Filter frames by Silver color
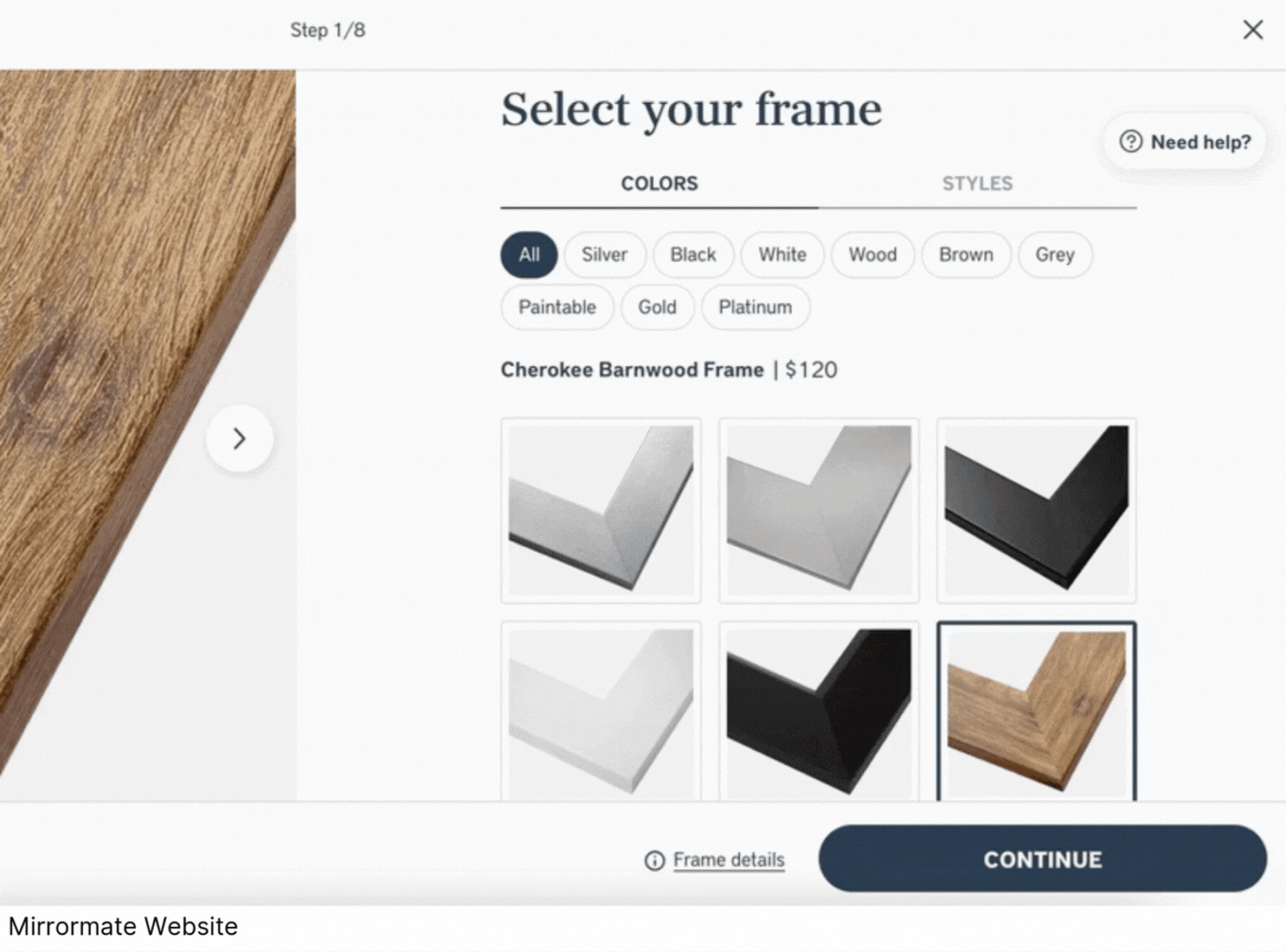This screenshot has width=1286, height=952. pos(605,255)
